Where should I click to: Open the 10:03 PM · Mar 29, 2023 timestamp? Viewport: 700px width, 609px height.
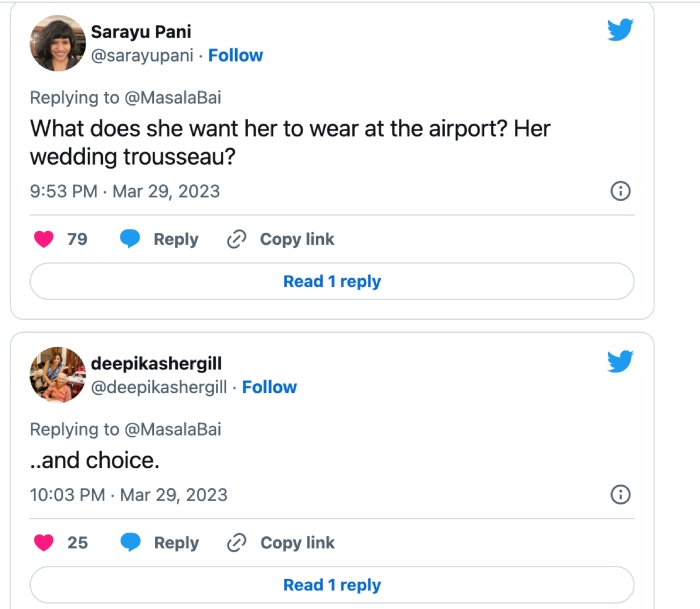tap(129, 494)
